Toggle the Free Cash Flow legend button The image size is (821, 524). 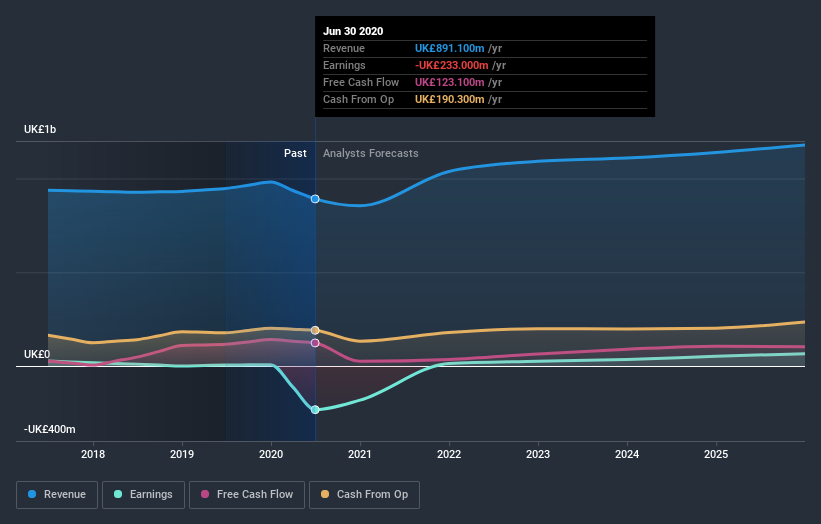point(247,495)
